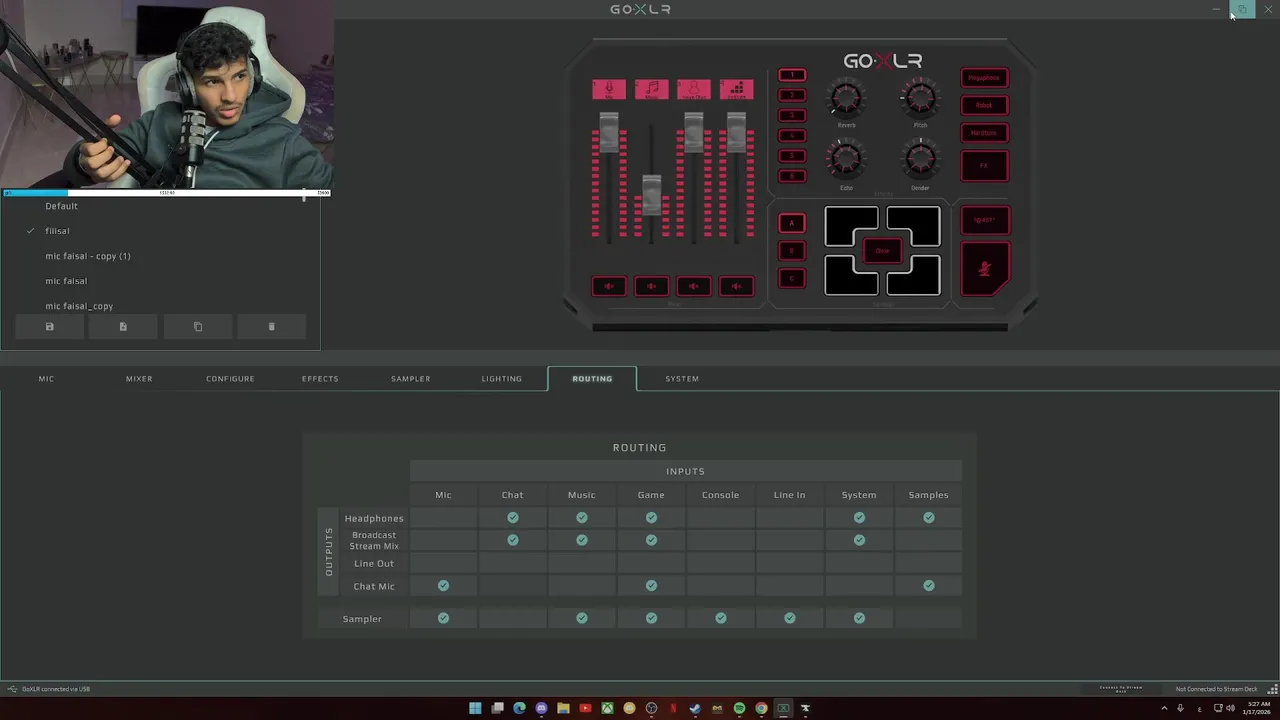The width and height of the screenshot is (1280, 720).
Task: Toggle the FX button on the GoXLR
Action: point(985,166)
